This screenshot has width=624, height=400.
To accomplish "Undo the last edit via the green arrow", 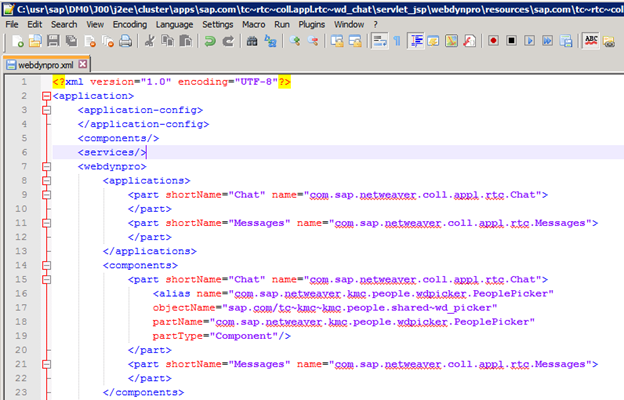I will (x=210, y=41).
